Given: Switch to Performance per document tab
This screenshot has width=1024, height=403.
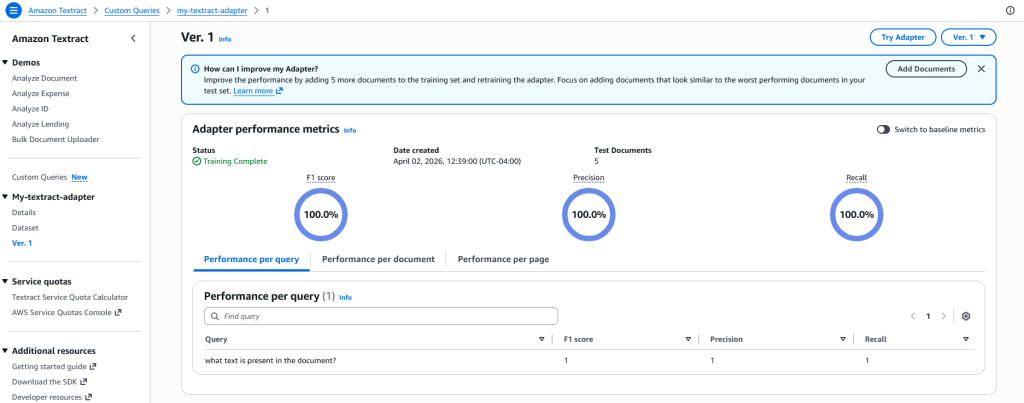Looking at the screenshot, I should (x=378, y=259).
